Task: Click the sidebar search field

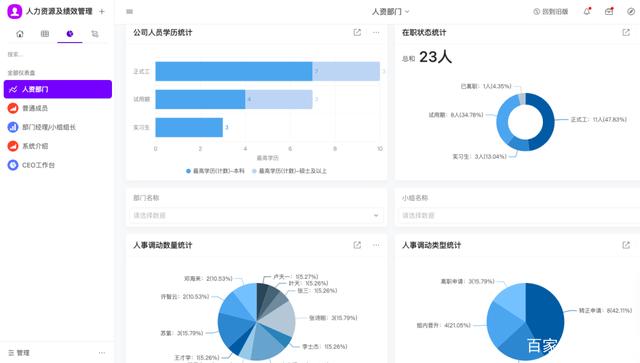Action: [x=58, y=54]
